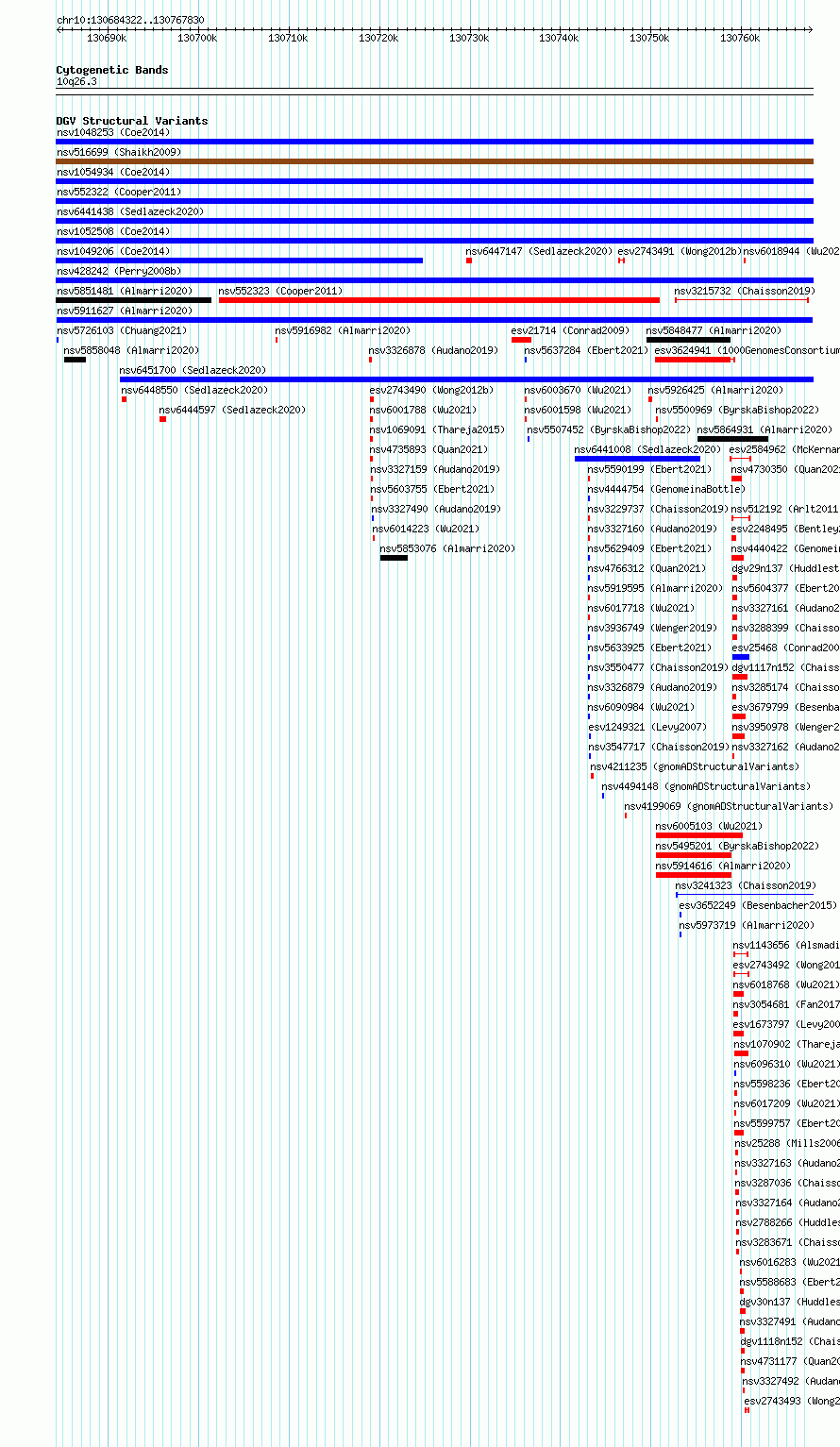
Task: Select nsv6447147 (Sedlazeck2020) label
Action: (x=540, y=251)
